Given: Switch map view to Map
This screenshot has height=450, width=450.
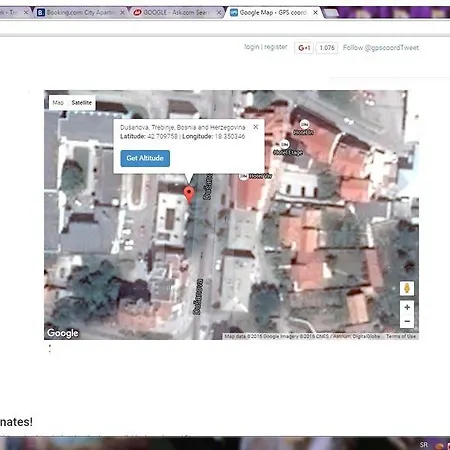Looking at the screenshot, I should [58, 103].
